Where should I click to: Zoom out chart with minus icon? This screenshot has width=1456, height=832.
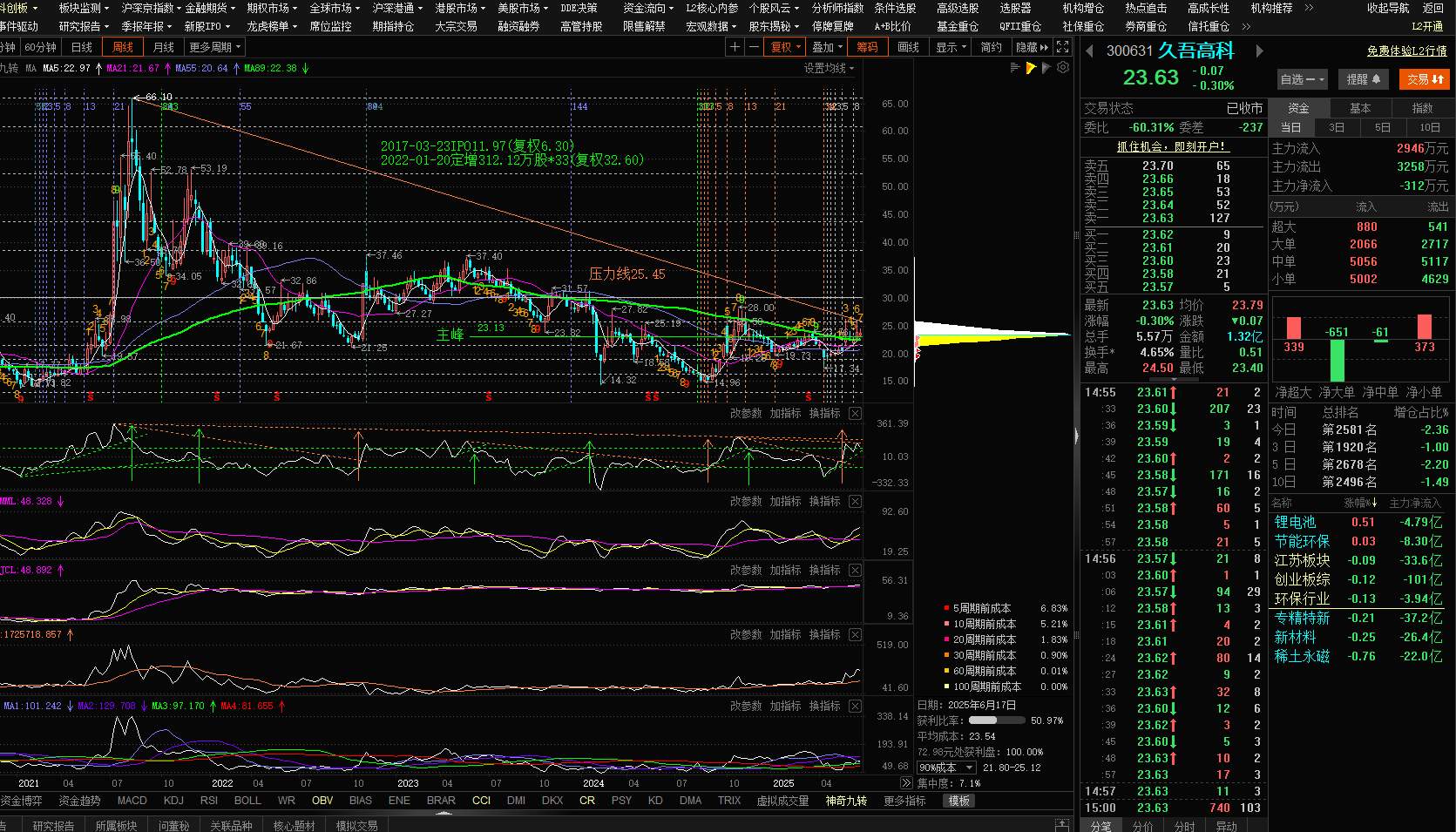point(754,47)
